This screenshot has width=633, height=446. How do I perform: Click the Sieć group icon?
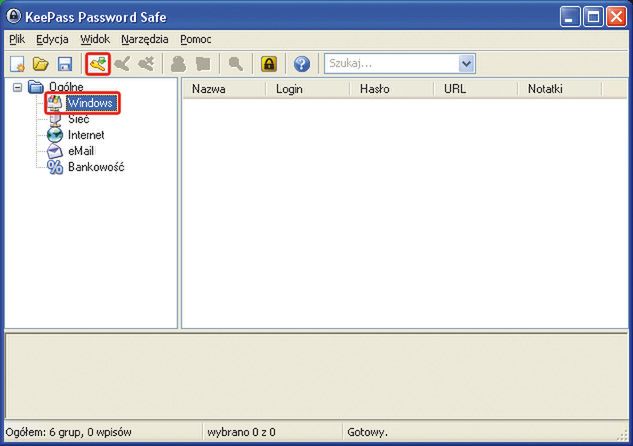pos(54,120)
